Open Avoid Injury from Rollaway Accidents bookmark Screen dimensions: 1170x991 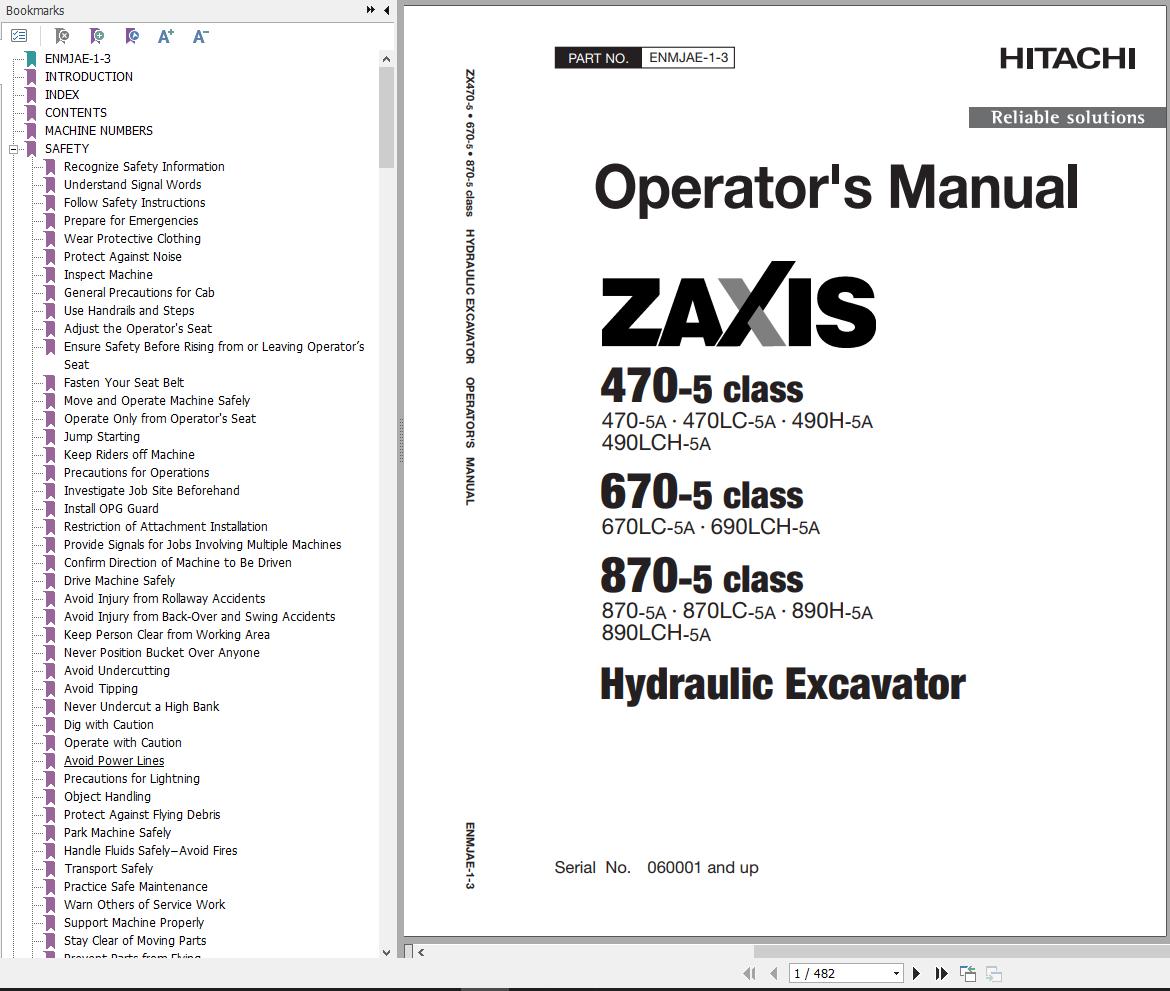[164, 598]
